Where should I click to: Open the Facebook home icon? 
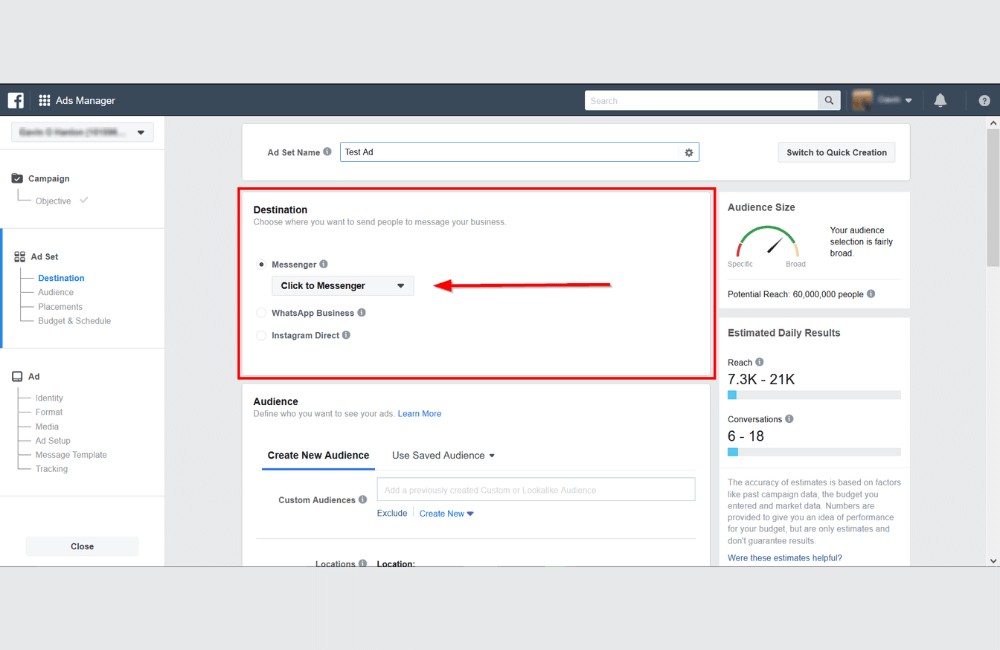pos(15,100)
